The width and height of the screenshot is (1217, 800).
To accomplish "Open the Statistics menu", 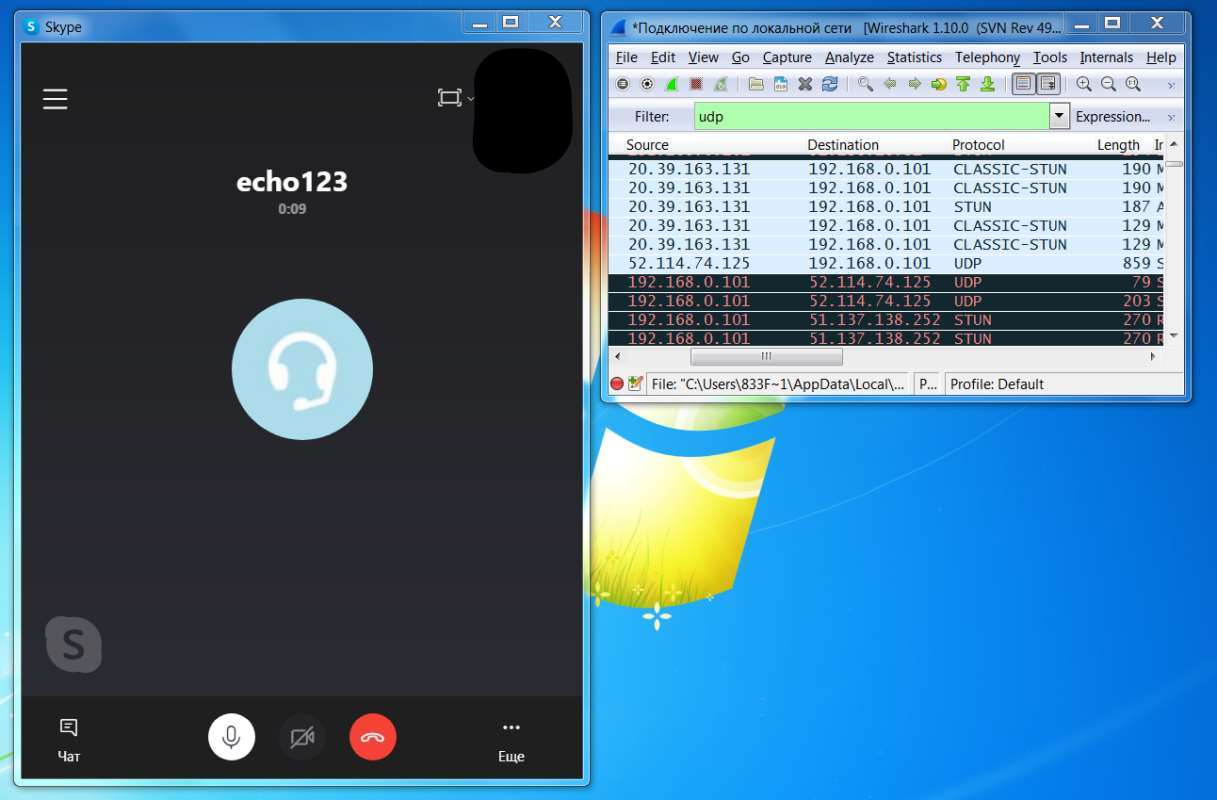I will (x=914, y=57).
